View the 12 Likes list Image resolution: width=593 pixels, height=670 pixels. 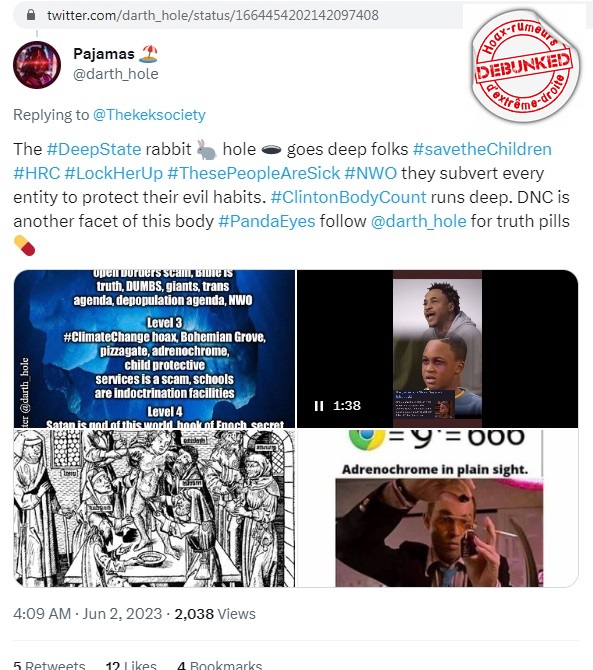[131, 665]
